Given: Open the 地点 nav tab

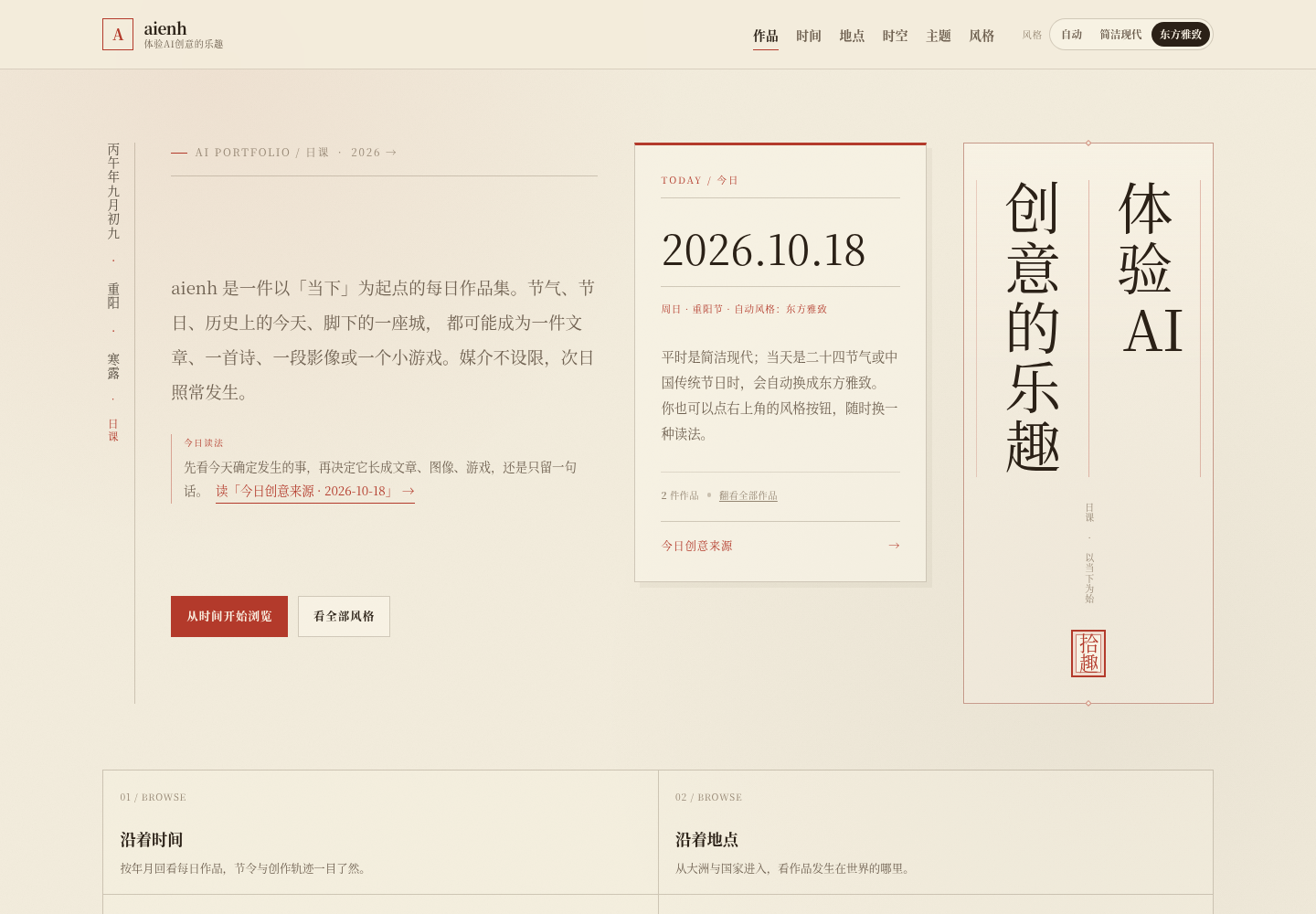Looking at the screenshot, I should (x=852, y=36).
